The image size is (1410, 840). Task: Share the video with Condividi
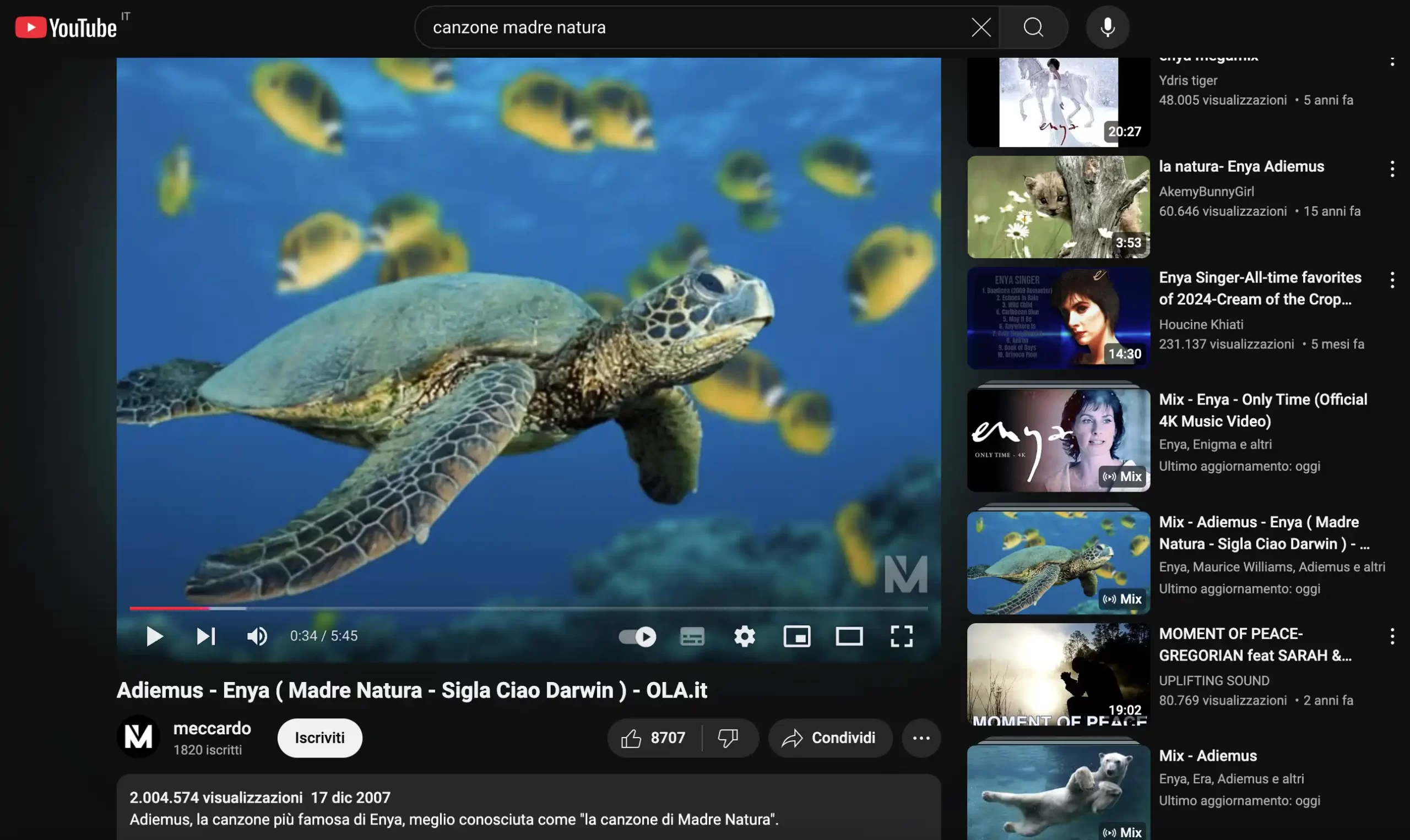click(830, 738)
